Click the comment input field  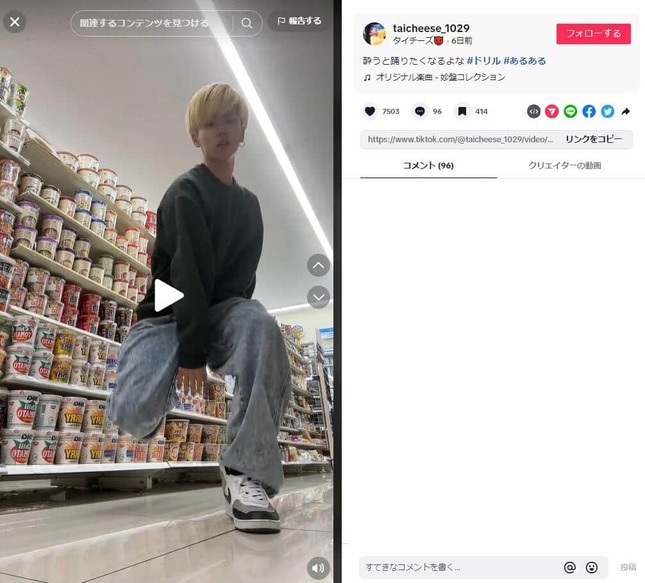(461, 567)
